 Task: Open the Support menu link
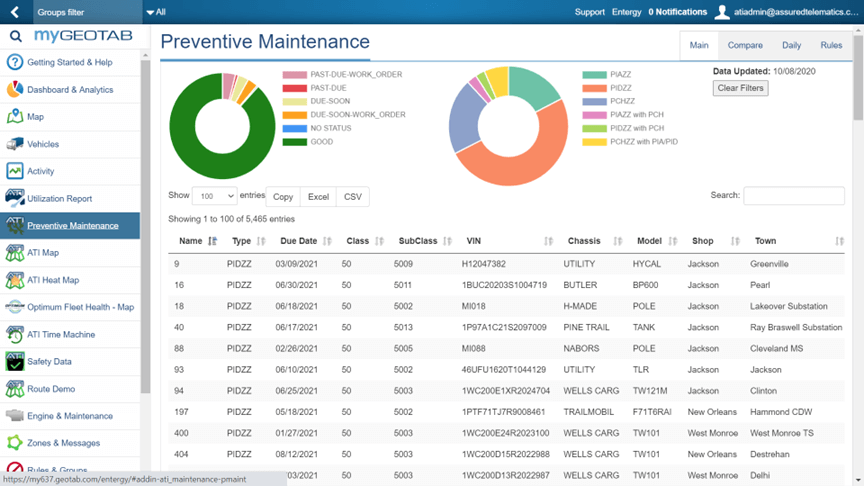[x=590, y=12]
